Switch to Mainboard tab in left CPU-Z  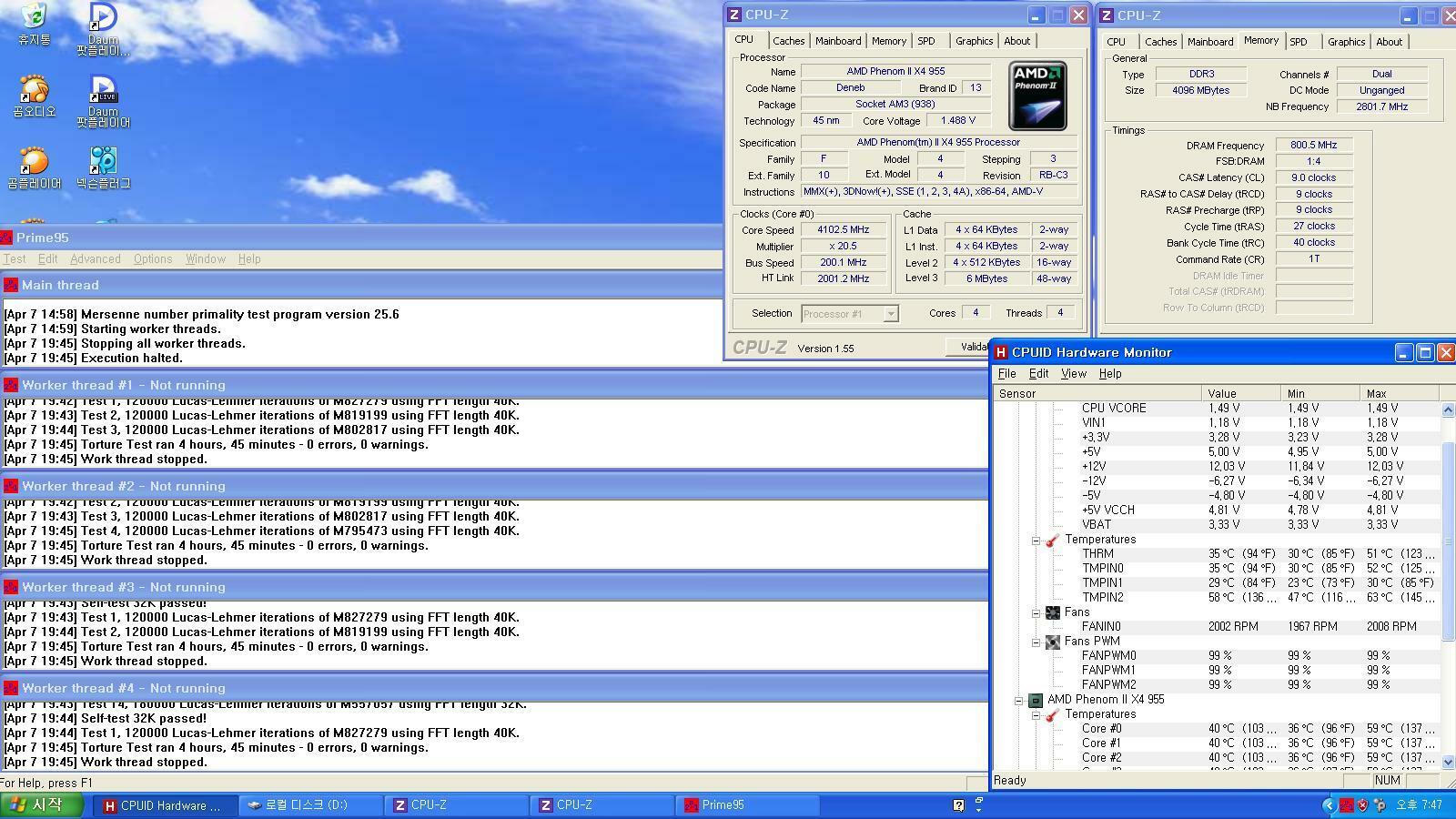click(838, 41)
